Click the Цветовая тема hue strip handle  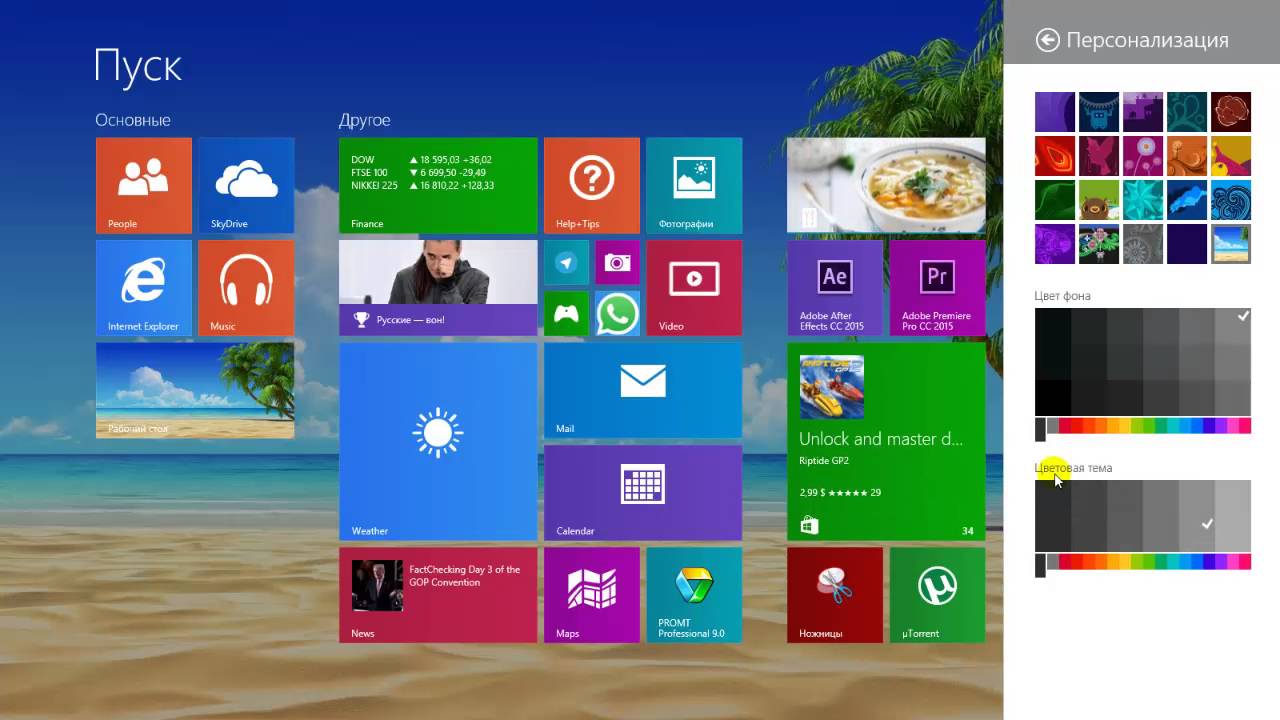[1040, 566]
